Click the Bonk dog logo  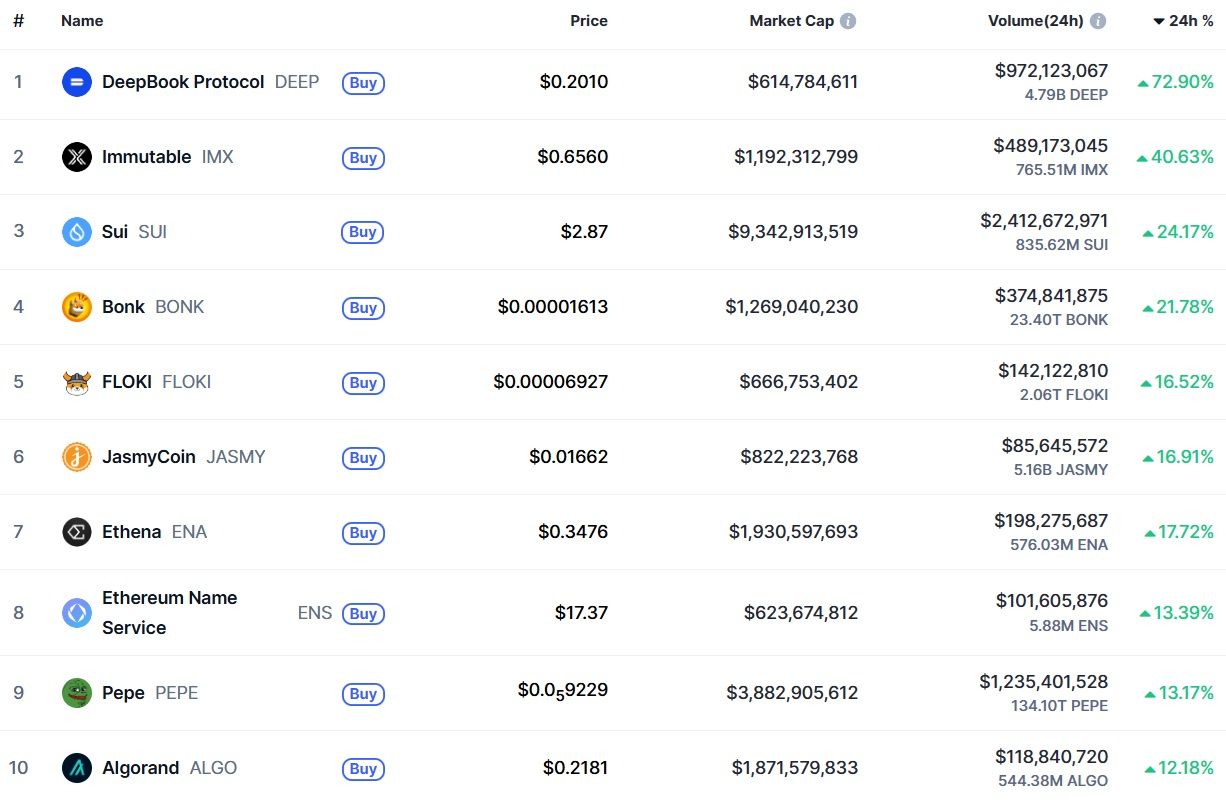click(x=77, y=307)
